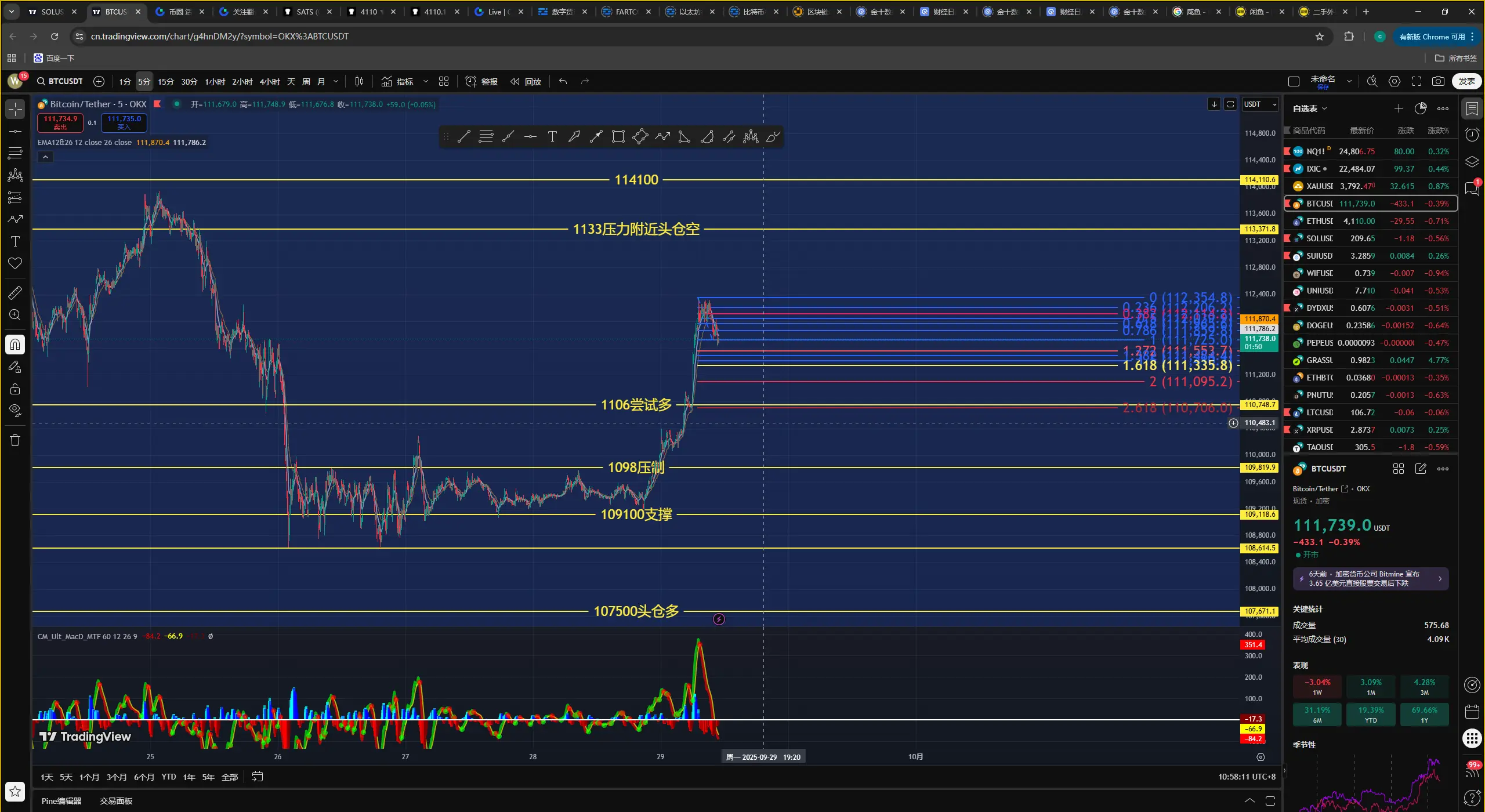Toggle lock all drawing tools

15,389
